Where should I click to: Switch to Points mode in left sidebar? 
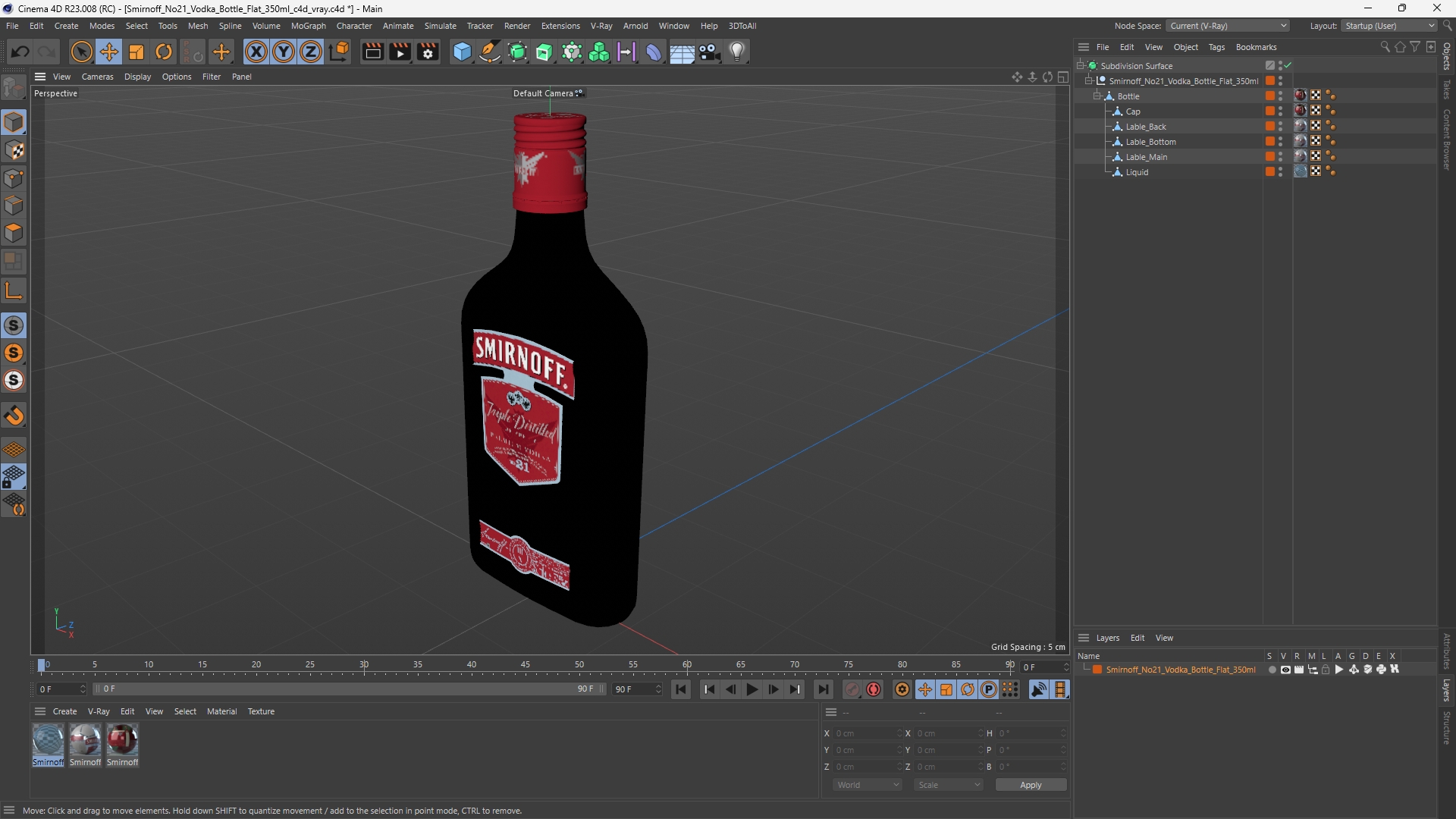[14, 178]
